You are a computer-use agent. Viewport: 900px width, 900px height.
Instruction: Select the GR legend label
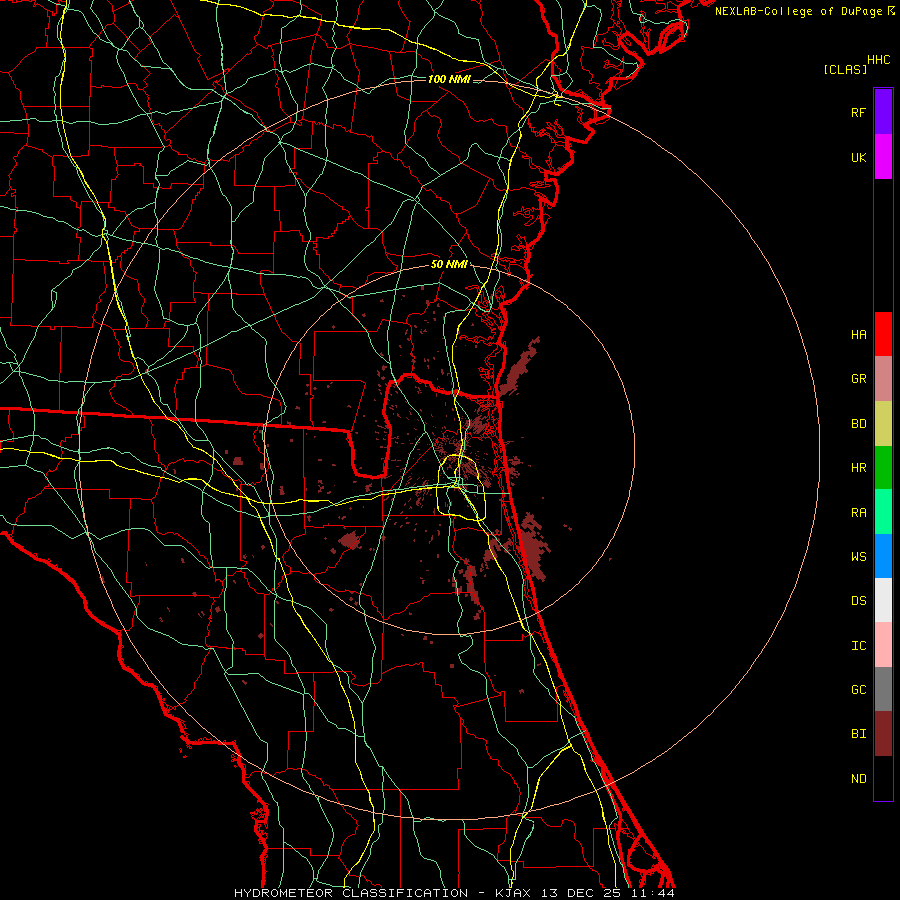[x=858, y=379]
